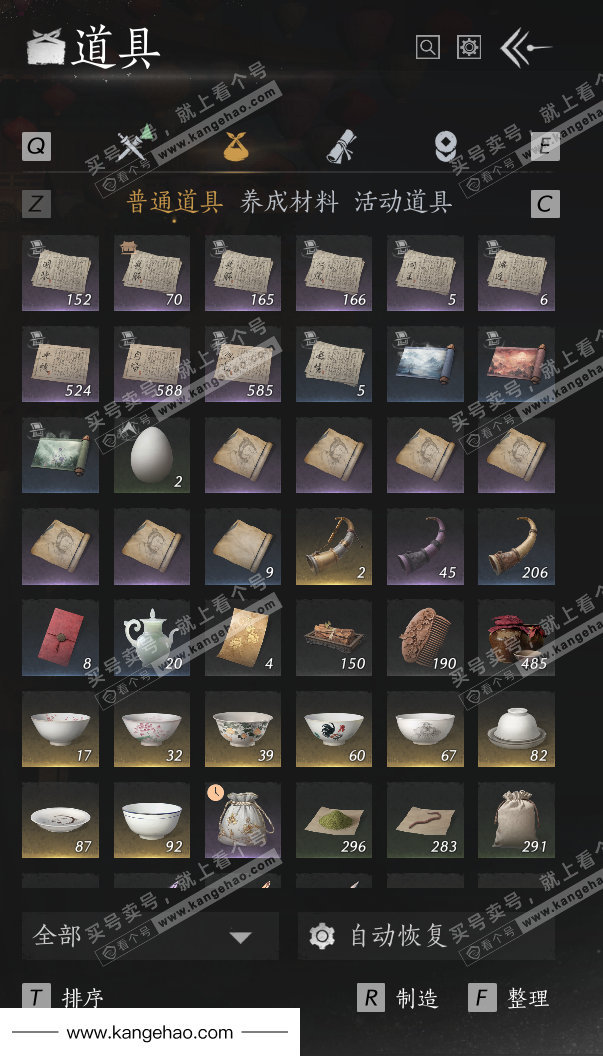Viewport: 603px width, 1056px height.
Task: Switch to 养成材料 tab
Action: tap(289, 202)
